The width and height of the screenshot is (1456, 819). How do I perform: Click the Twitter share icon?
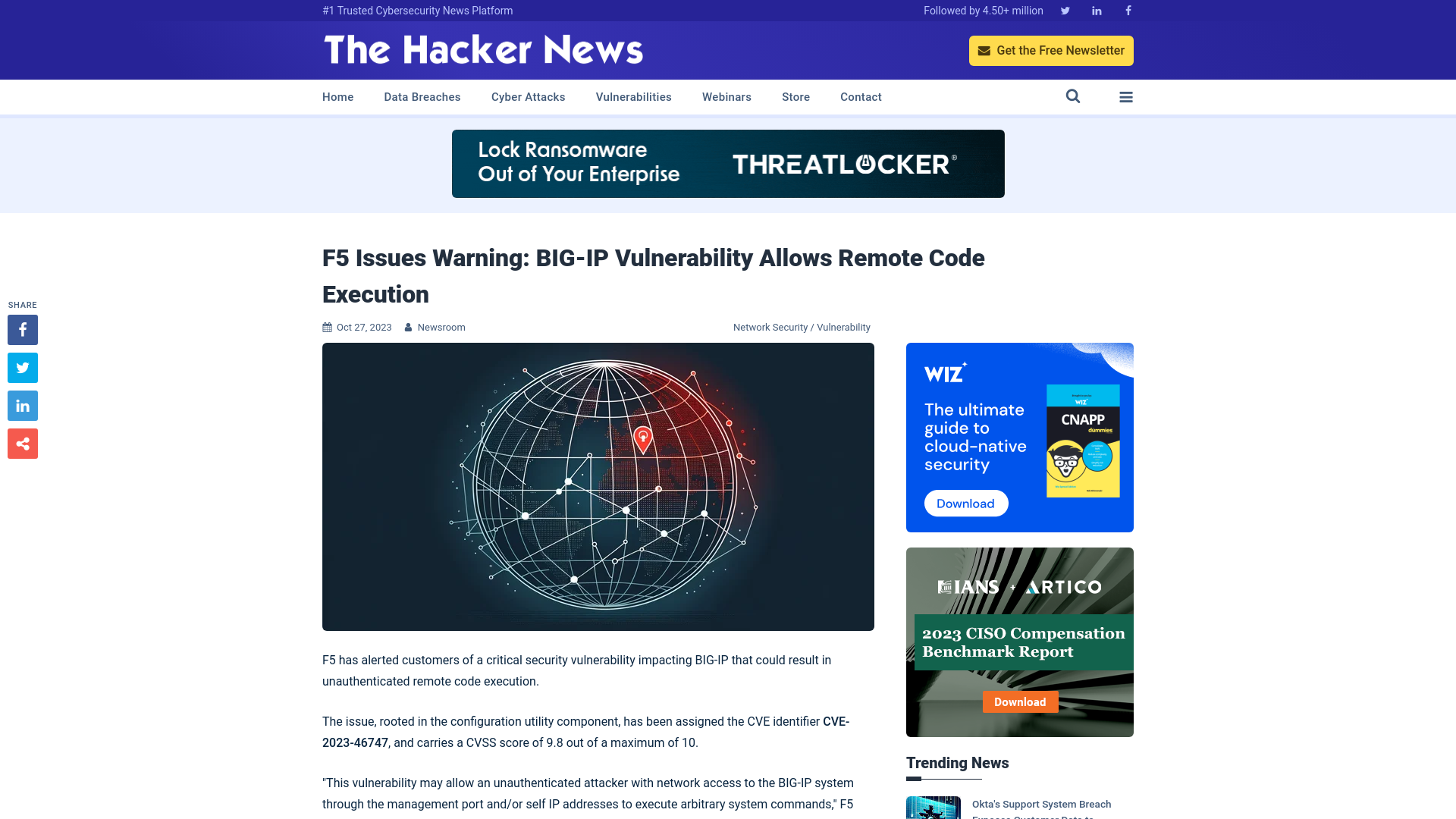(x=22, y=367)
